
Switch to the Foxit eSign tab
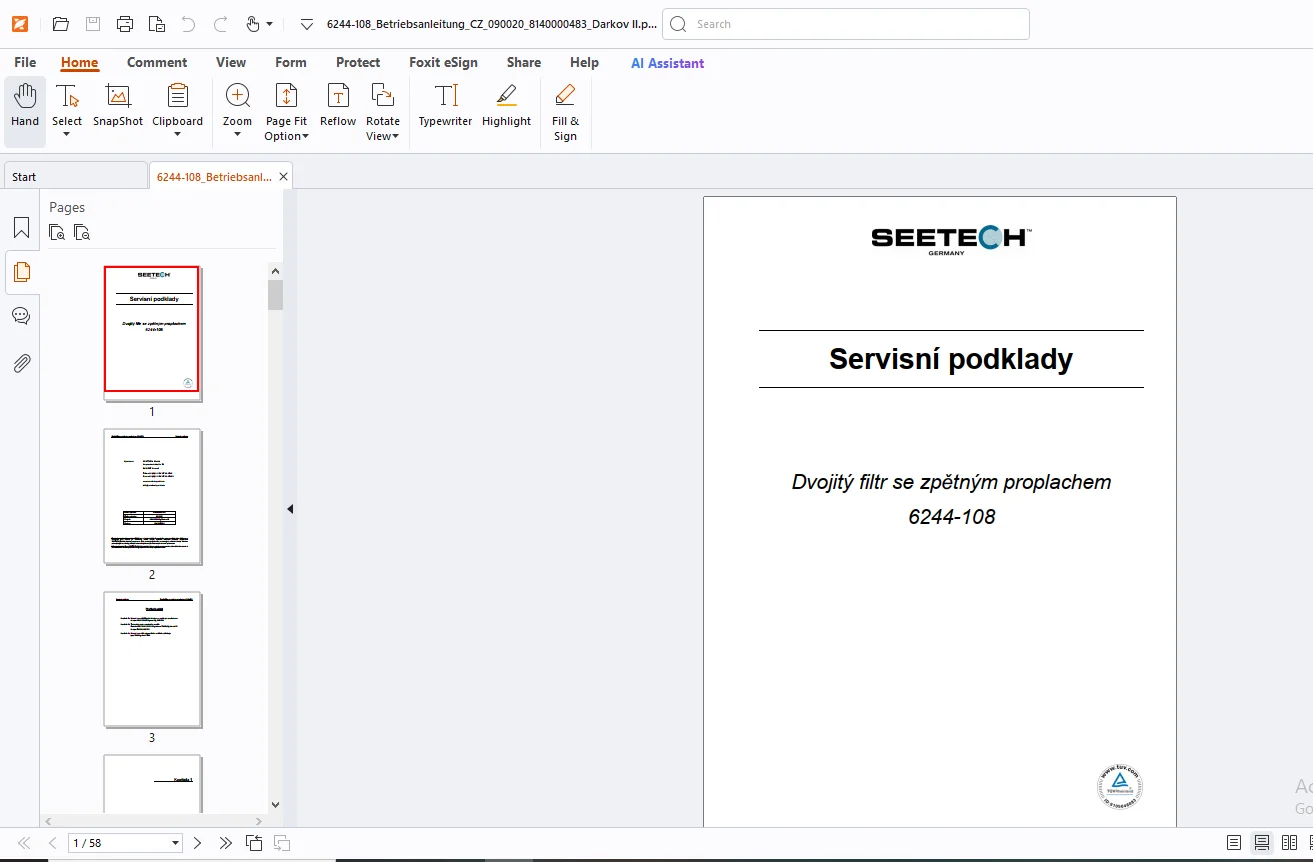point(443,62)
